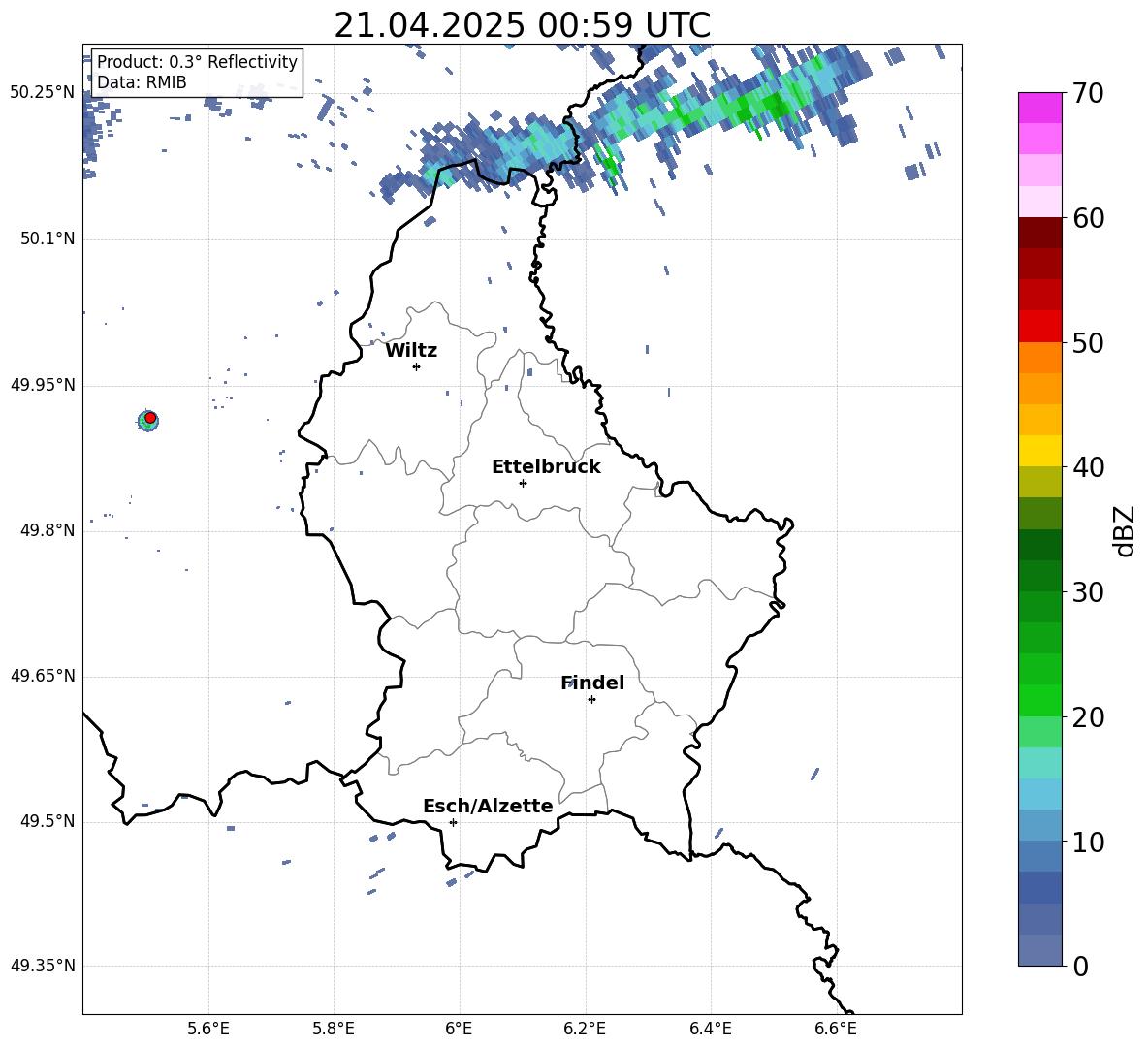Click the magenta swatch atop the colorbar
Image resolution: width=1148 pixels, height=1048 pixels.
1039,108
